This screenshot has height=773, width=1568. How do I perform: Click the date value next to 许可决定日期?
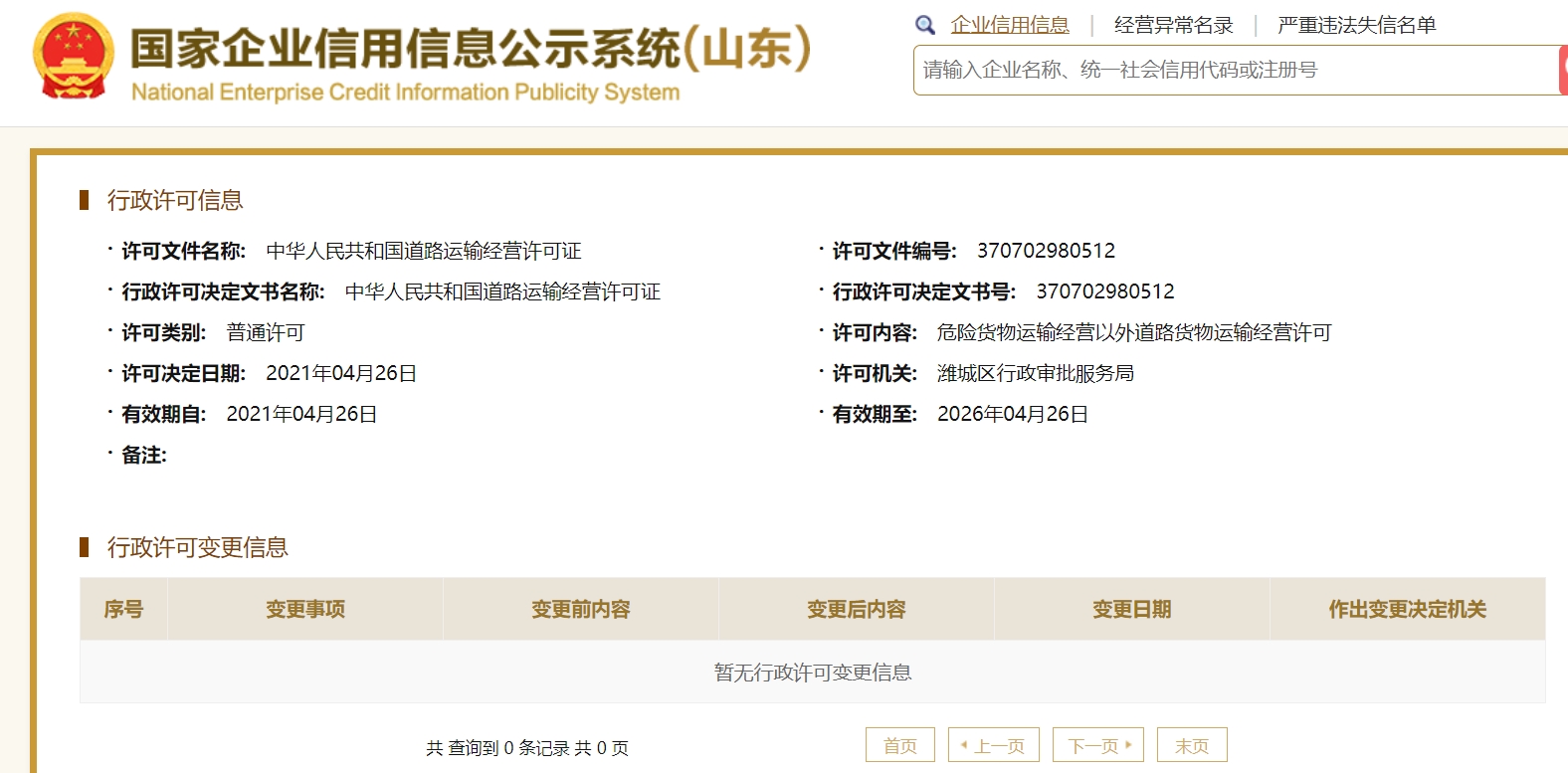tap(341, 373)
